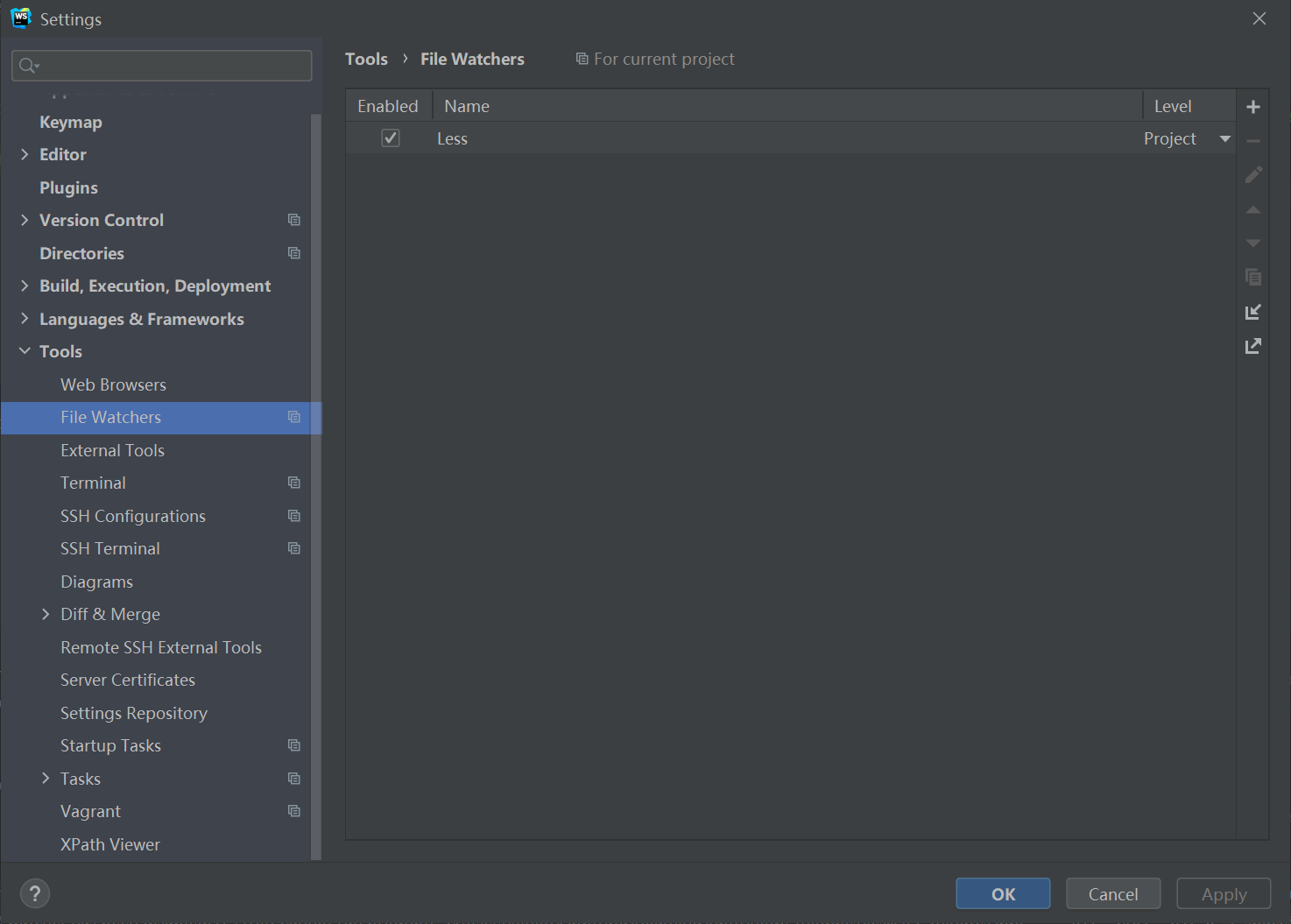This screenshot has width=1291, height=924.
Task: Move the Less watcher up
Action: pos(1252,209)
